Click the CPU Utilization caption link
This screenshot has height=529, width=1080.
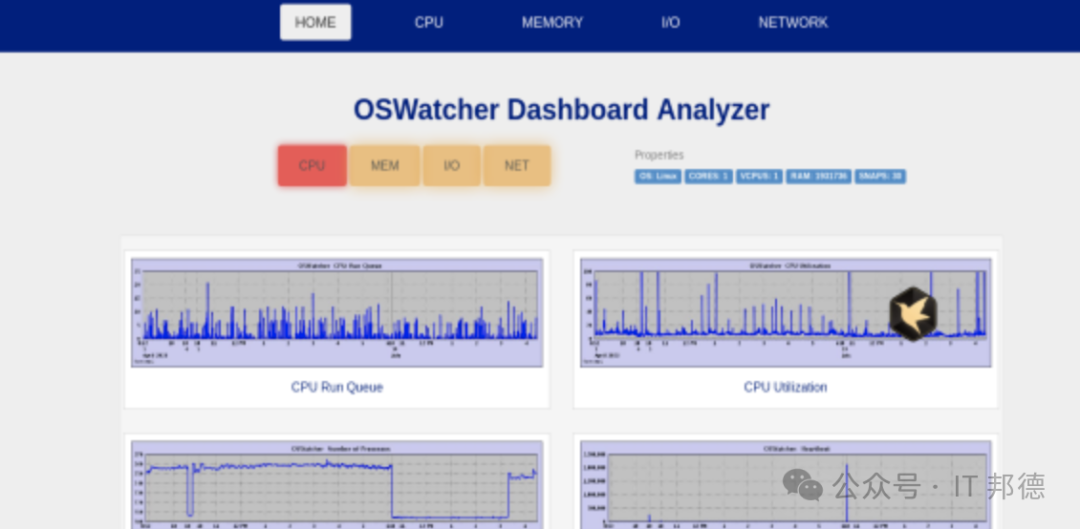coord(785,387)
